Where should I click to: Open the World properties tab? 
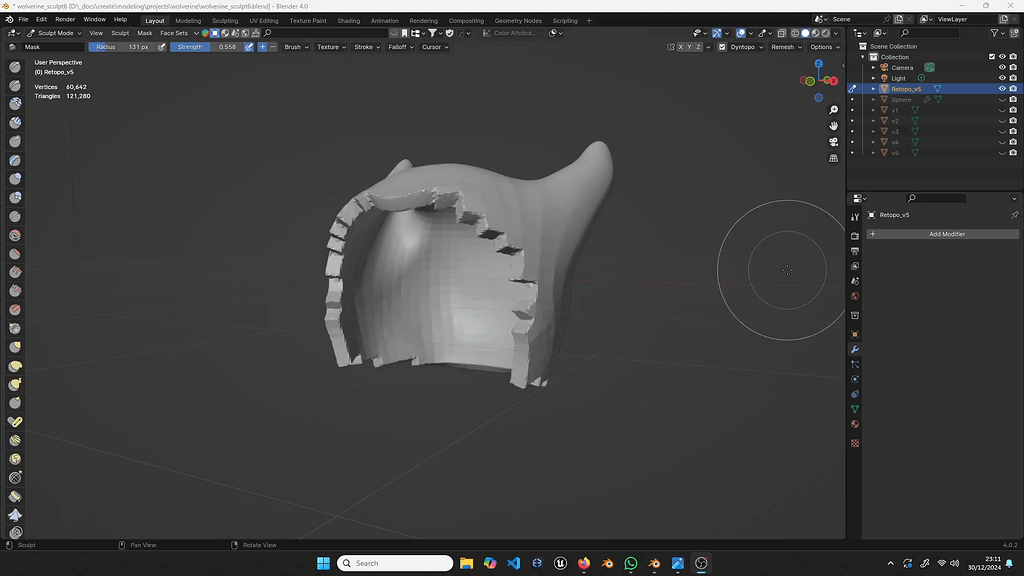855,296
